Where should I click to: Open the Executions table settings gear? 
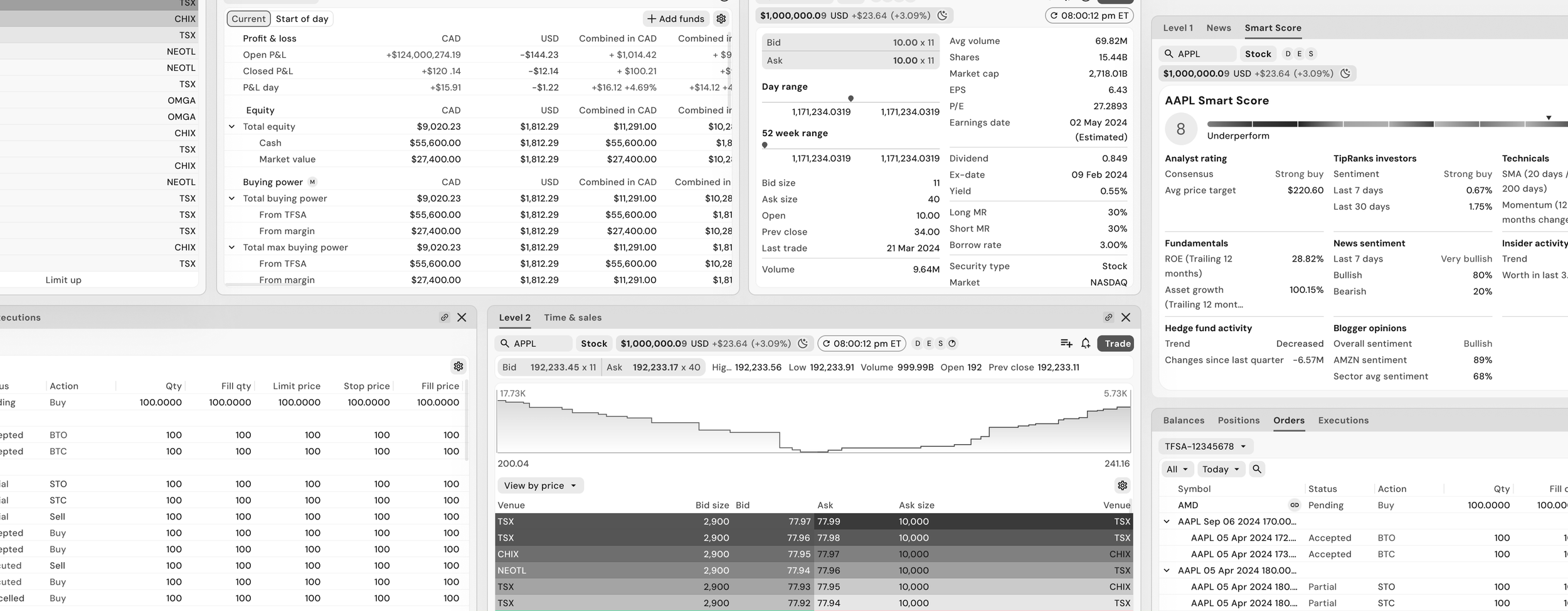click(x=458, y=366)
